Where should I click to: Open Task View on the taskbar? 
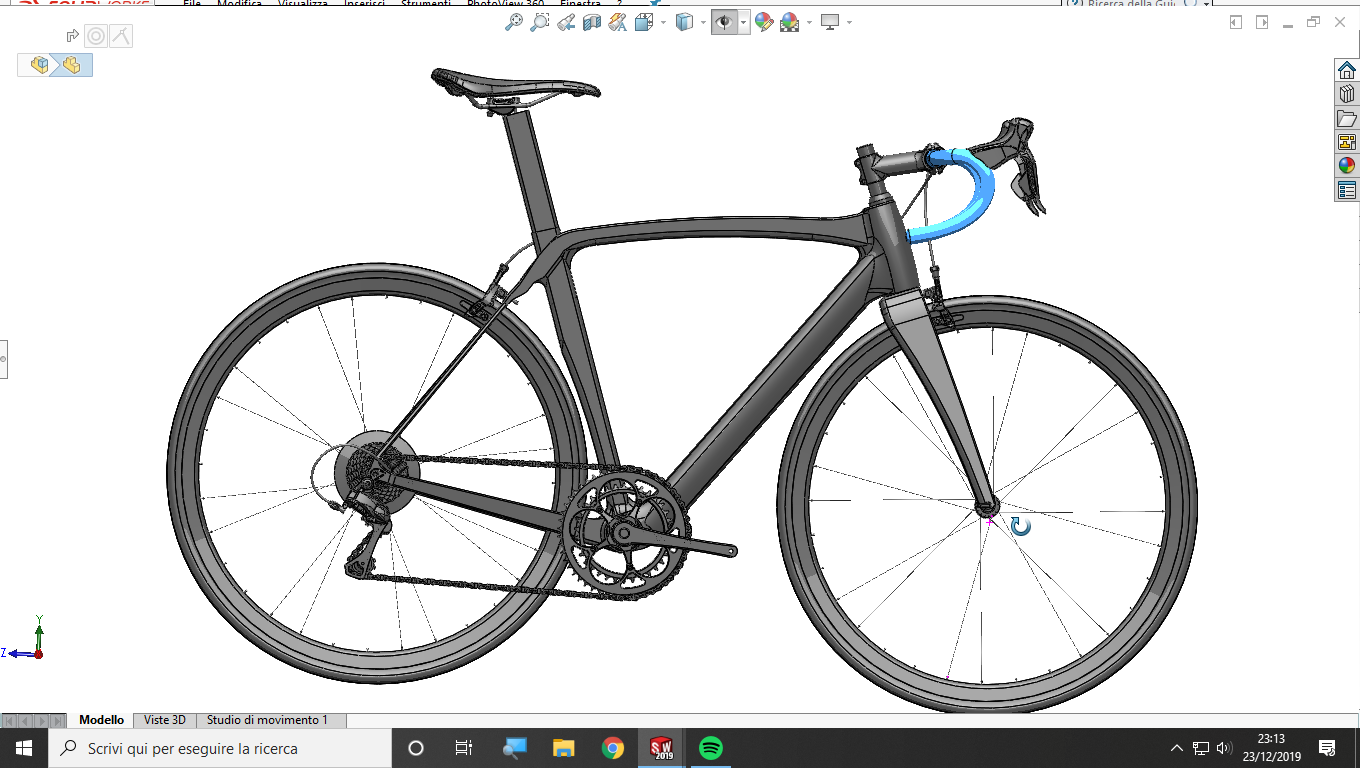coord(464,748)
